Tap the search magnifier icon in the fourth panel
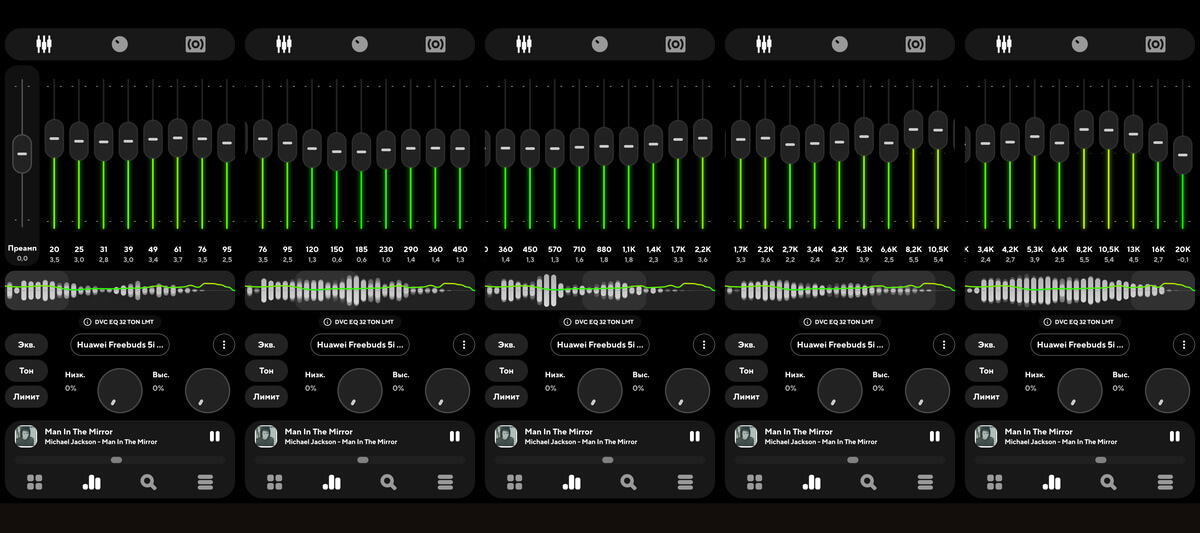 [x=869, y=482]
